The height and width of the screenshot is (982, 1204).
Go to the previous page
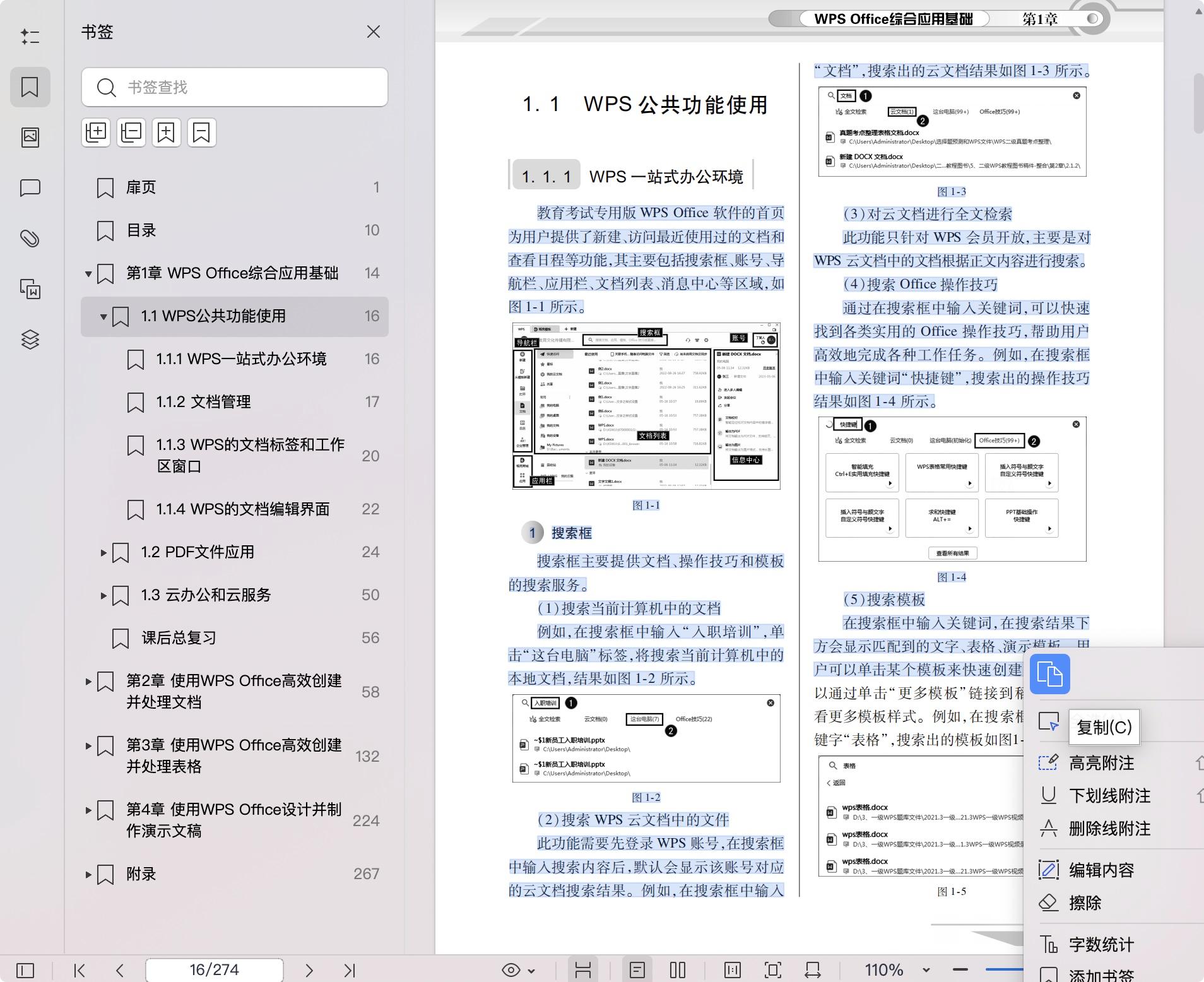pyautogui.click(x=120, y=970)
